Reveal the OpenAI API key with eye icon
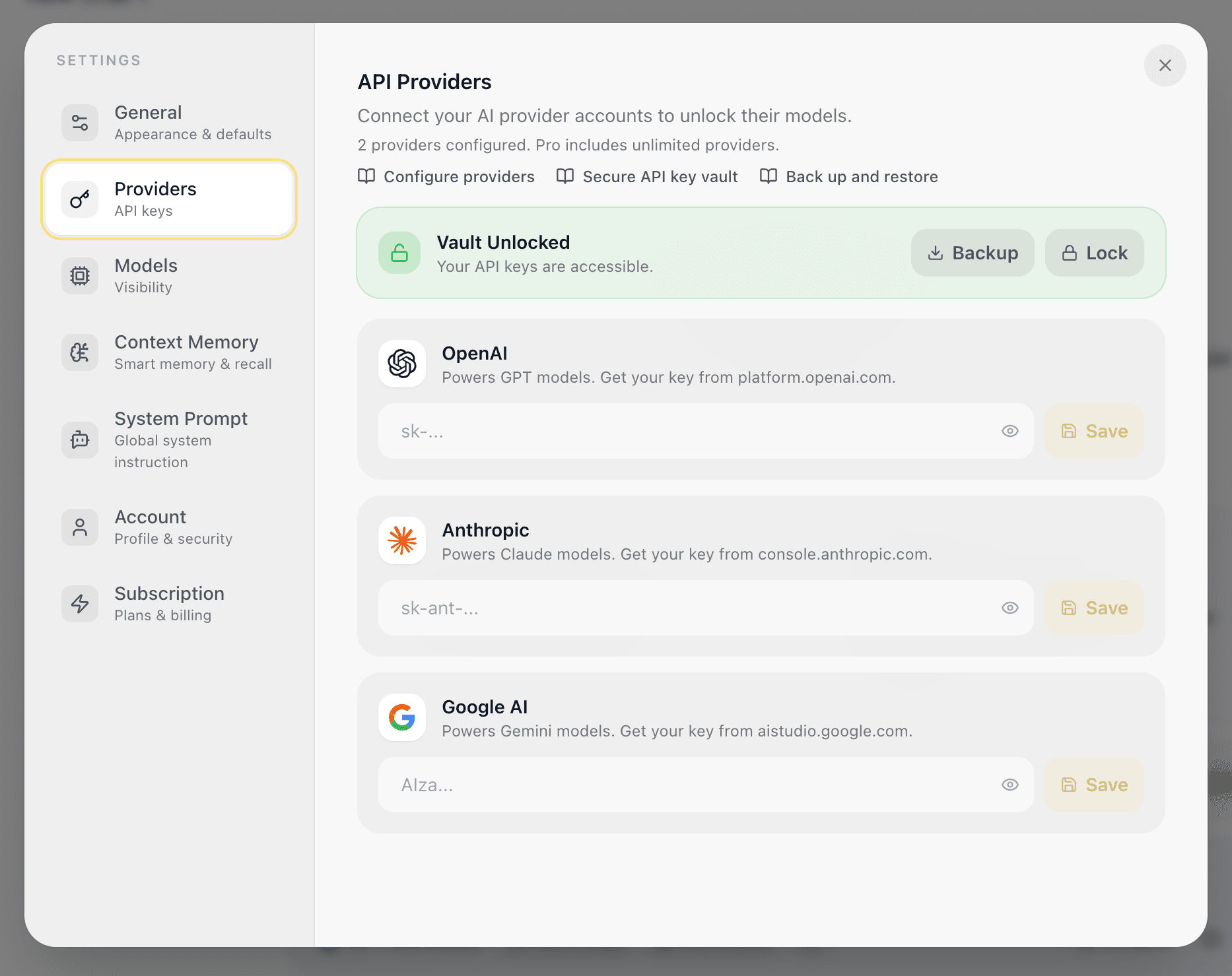This screenshot has width=1232, height=976. (x=1010, y=431)
